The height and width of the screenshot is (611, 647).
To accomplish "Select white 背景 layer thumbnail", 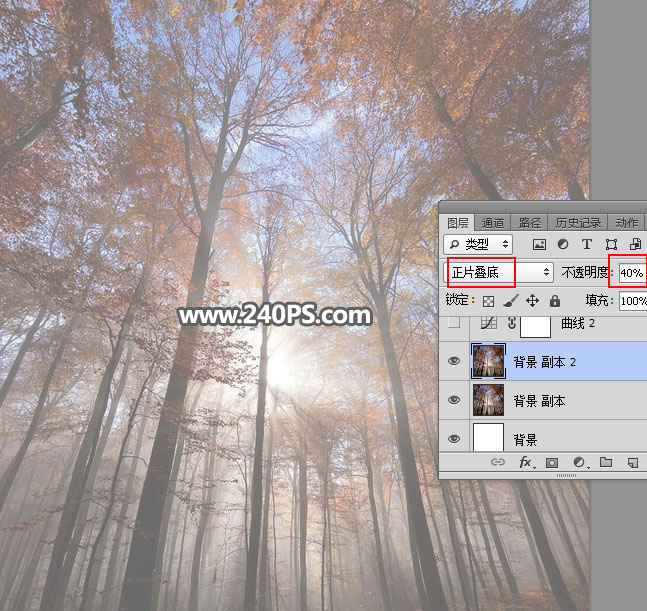I will 488,437.
